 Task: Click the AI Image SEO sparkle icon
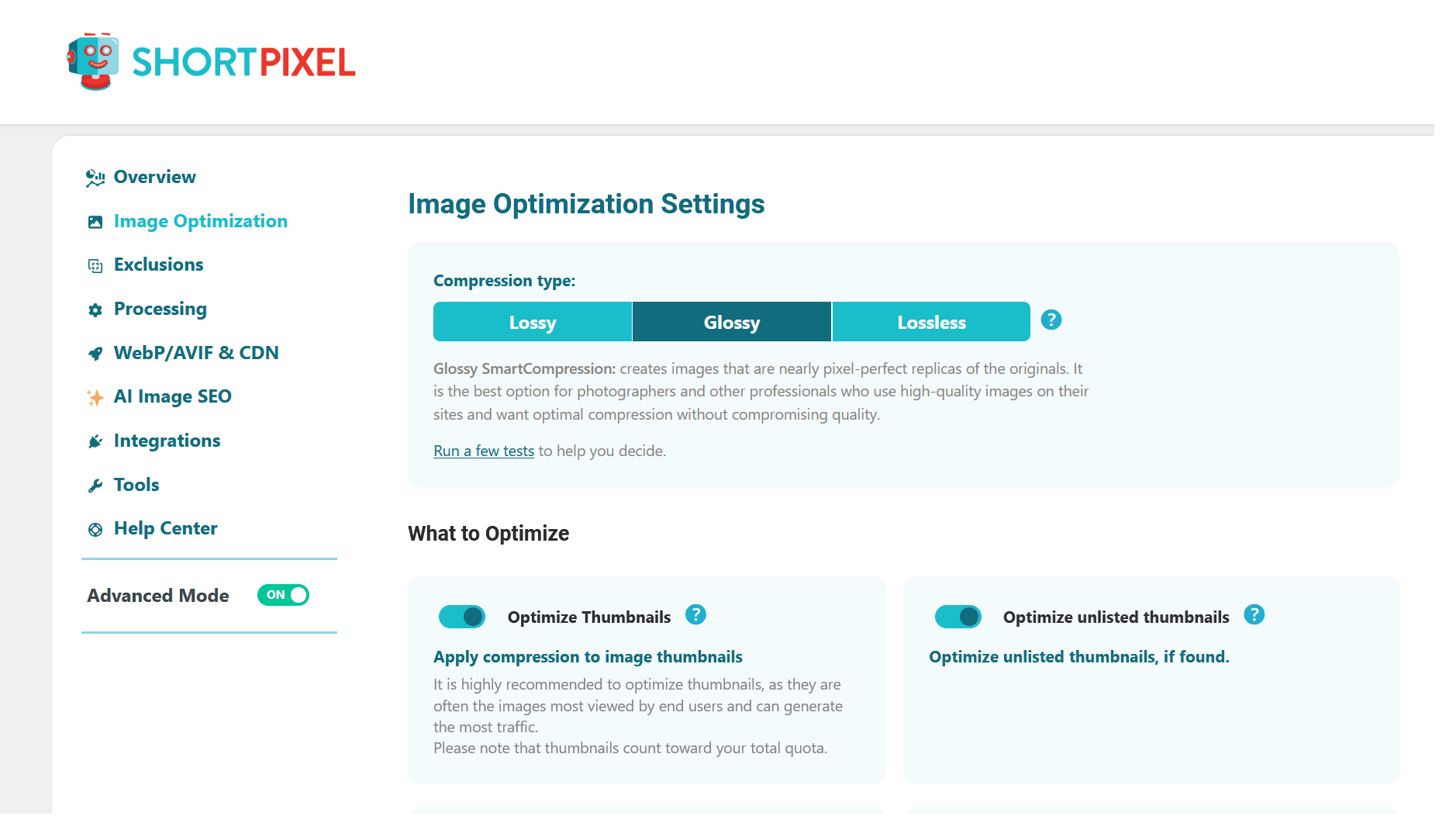coord(95,398)
